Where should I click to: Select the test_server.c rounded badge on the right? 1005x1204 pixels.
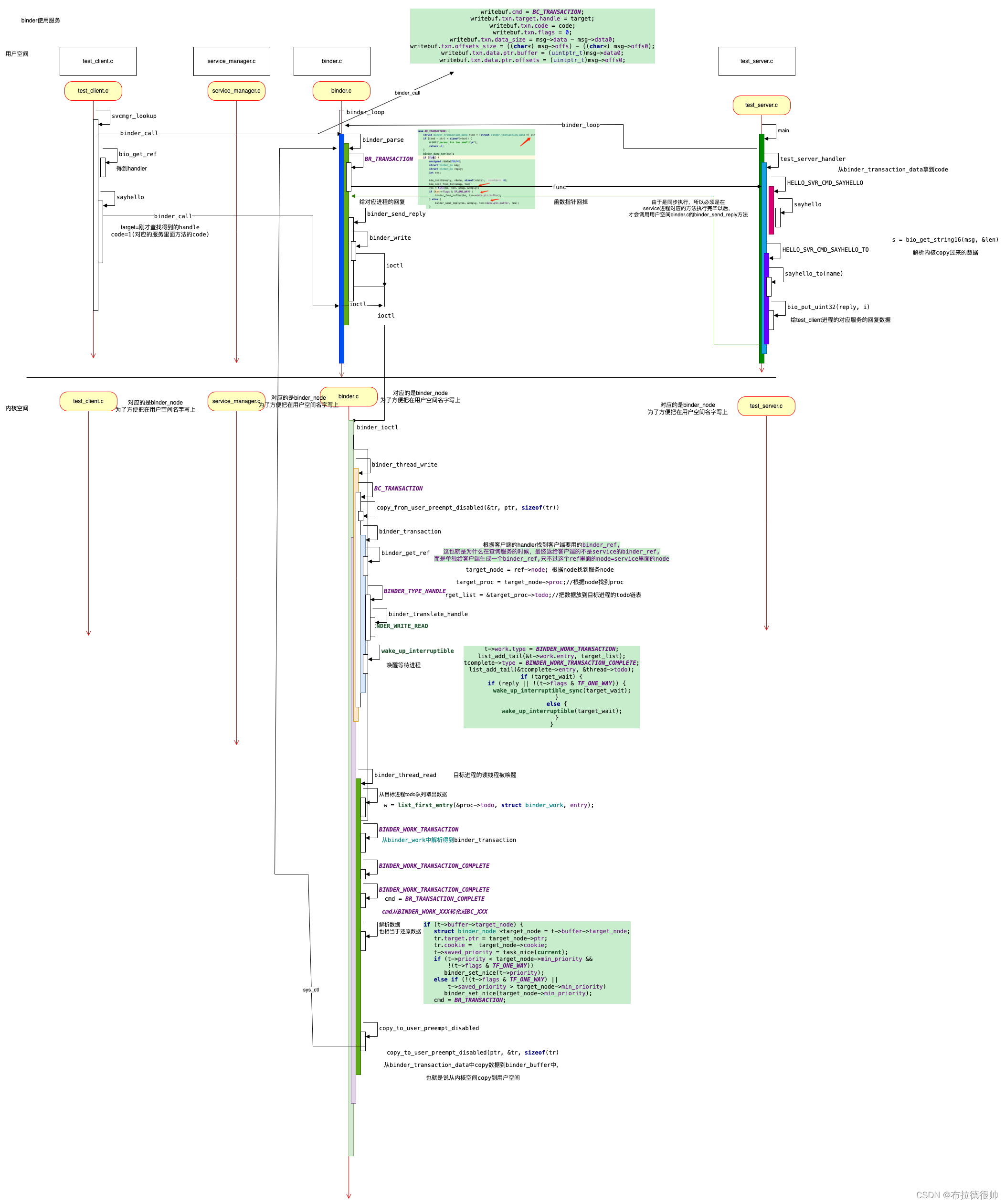click(x=762, y=105)
